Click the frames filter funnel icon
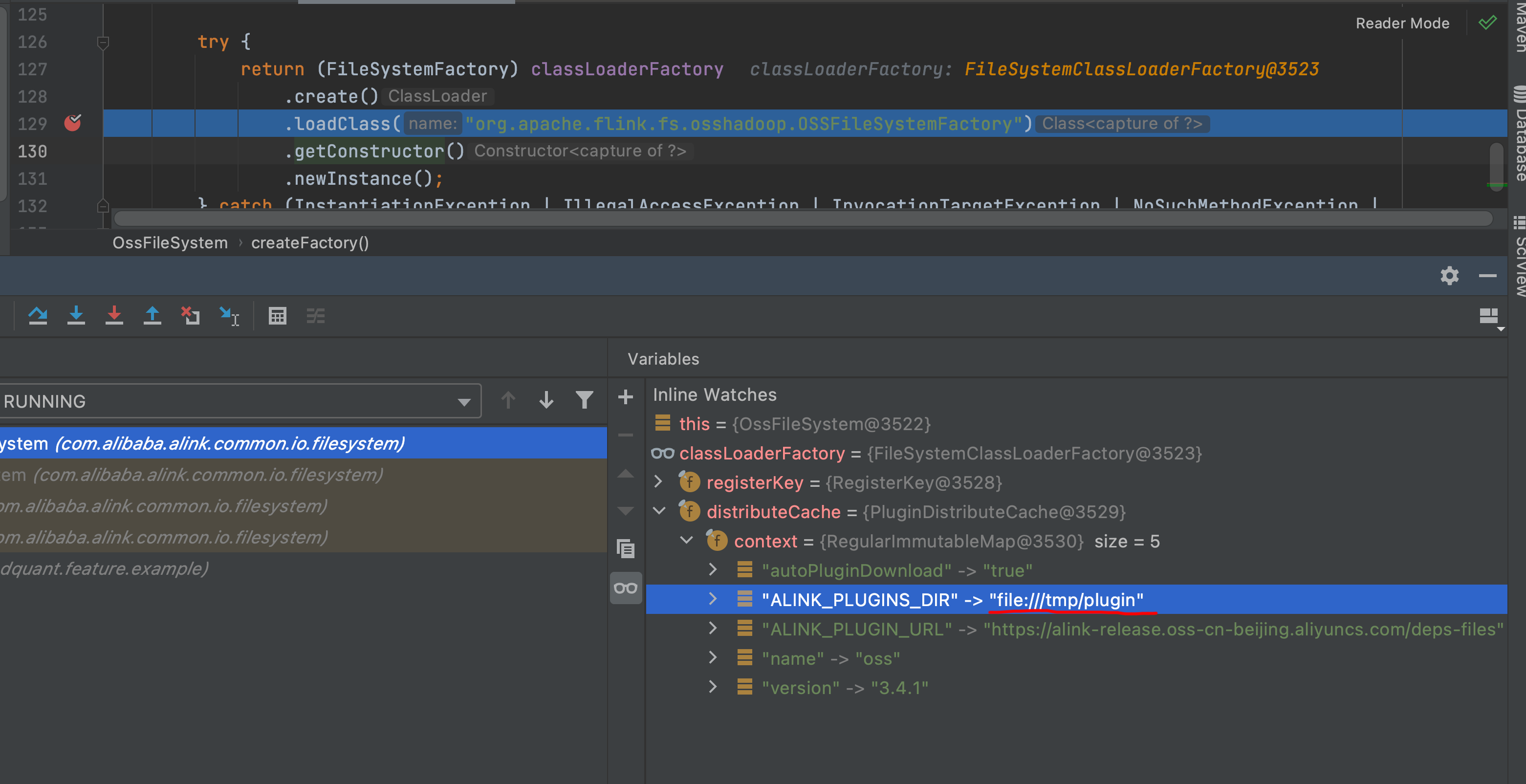1526x784 pixels. [x=585, y=400]
